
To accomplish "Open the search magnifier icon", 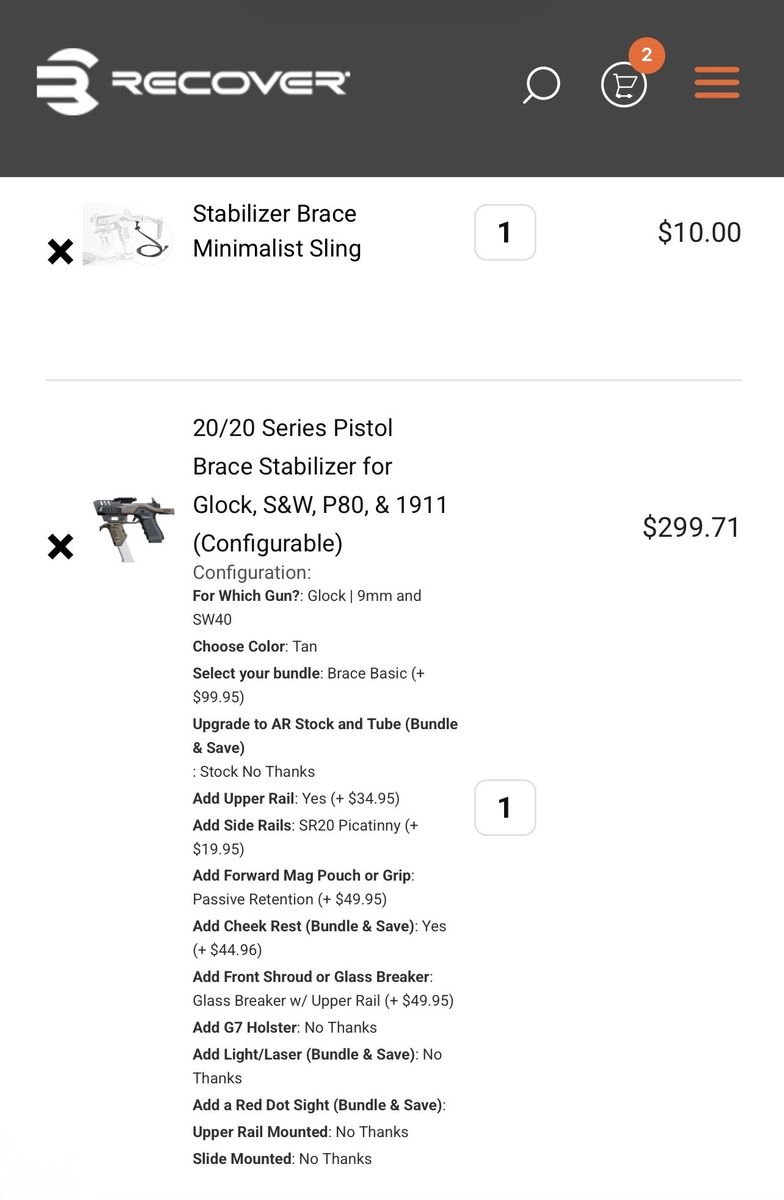I will point(541,85).
